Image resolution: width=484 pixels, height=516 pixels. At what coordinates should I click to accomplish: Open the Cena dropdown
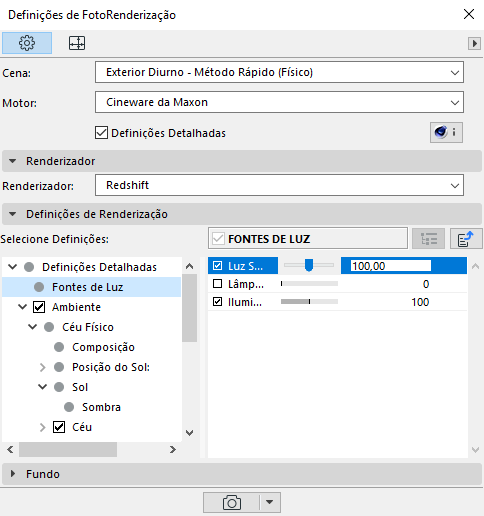click(279, 72)
